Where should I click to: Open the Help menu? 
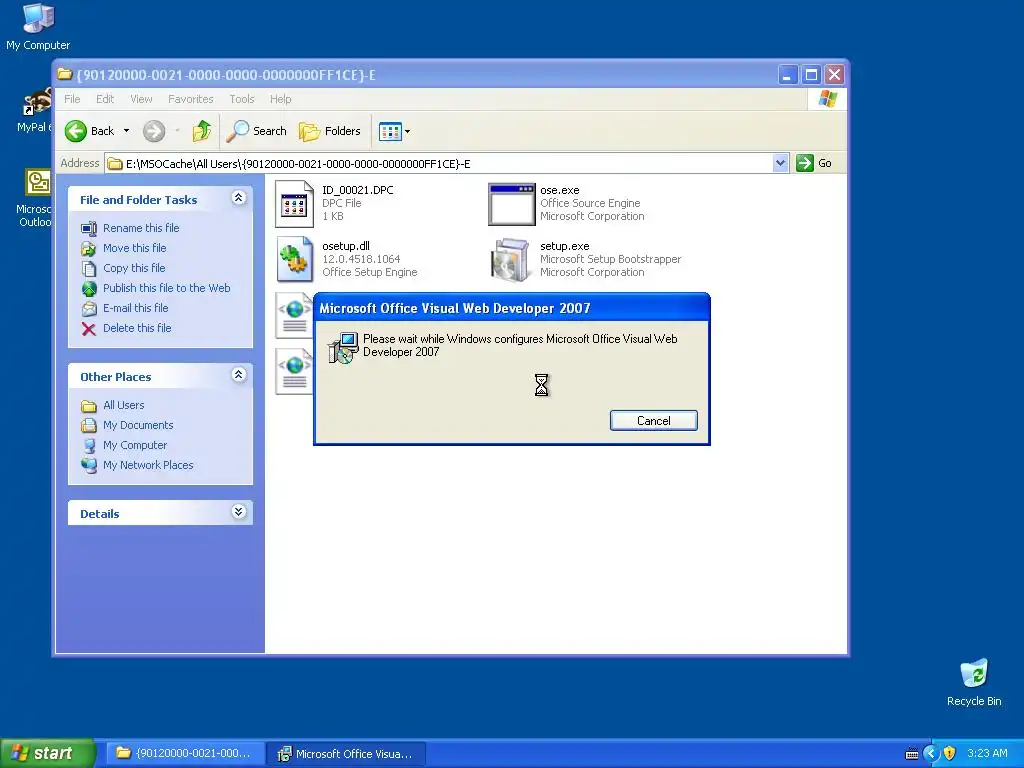click(x=280, y=99)
